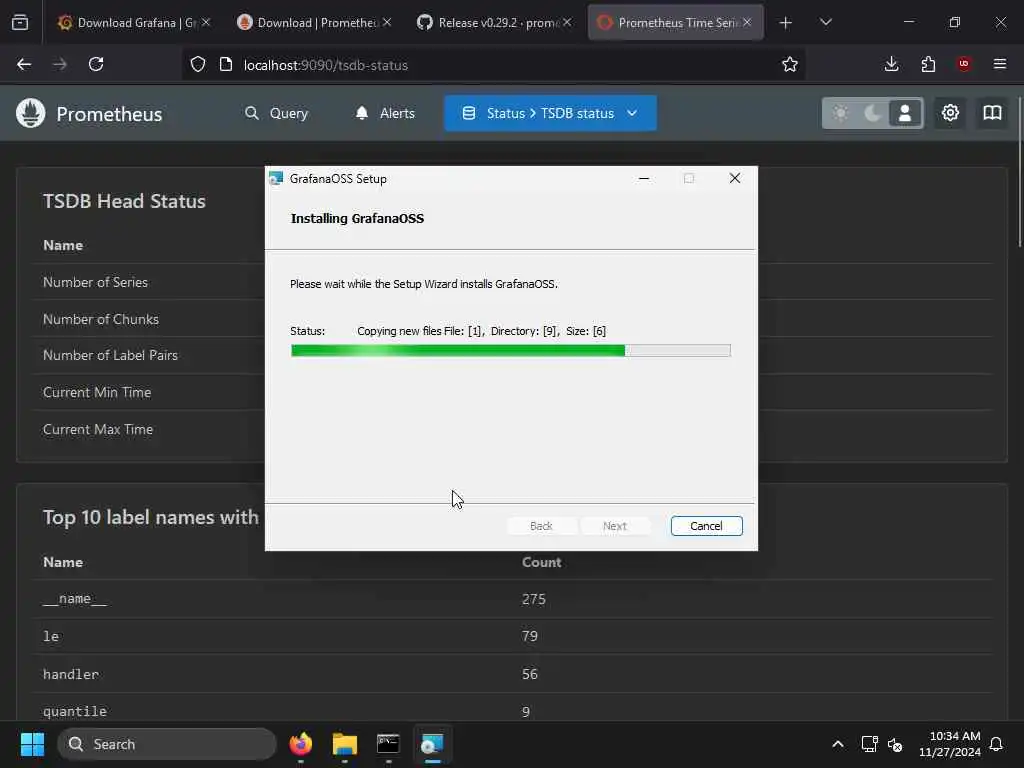Close the Download Grafana tab
1024x768 pixels.
206,22
